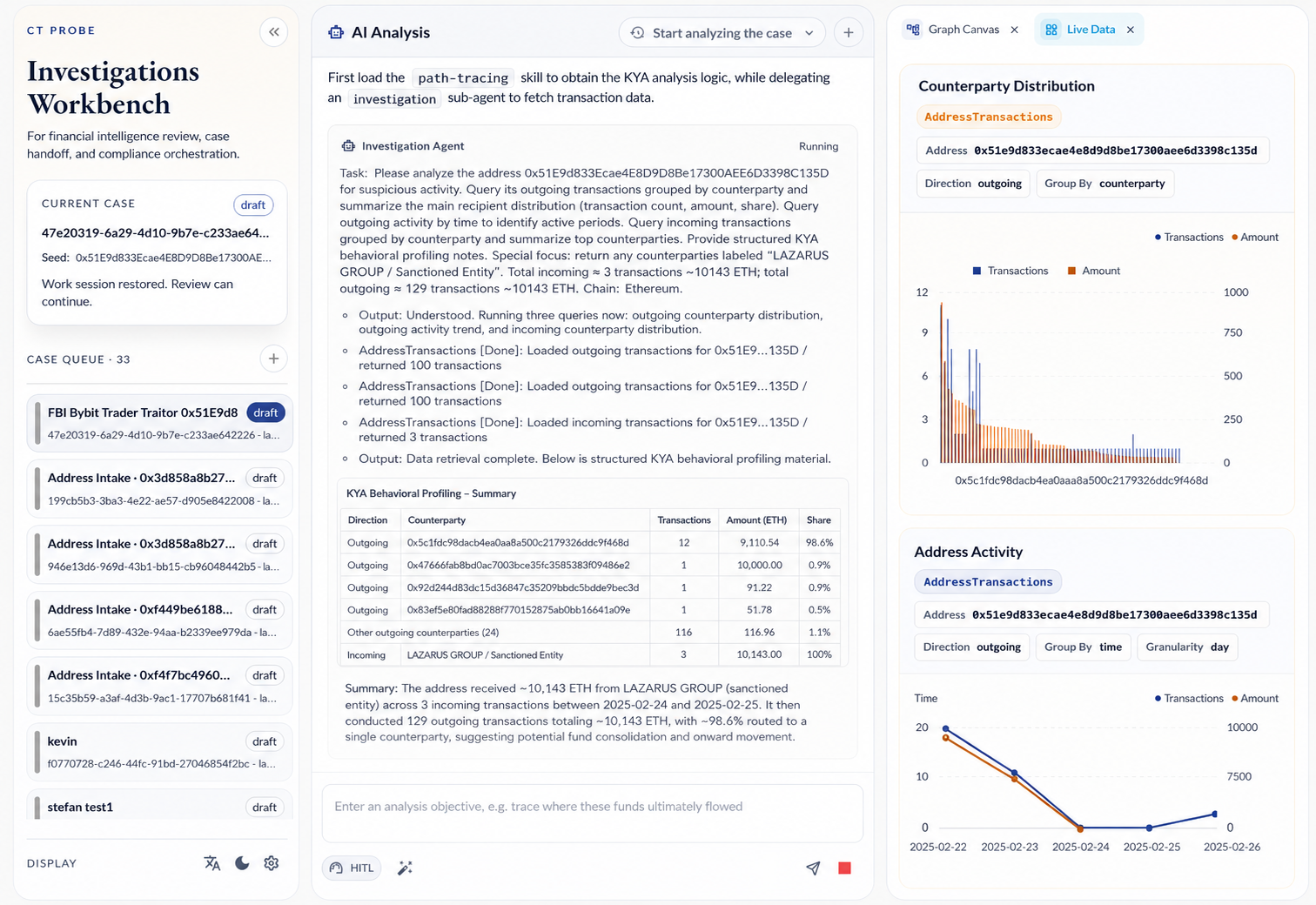Click the Investigation Agent icon

348,146
